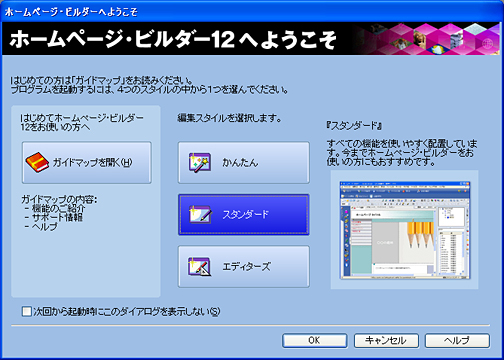Click the サポート情報 guide map item
Image resolution: width=504 pixels, height=360 pixels.
[x=57, y=218]
